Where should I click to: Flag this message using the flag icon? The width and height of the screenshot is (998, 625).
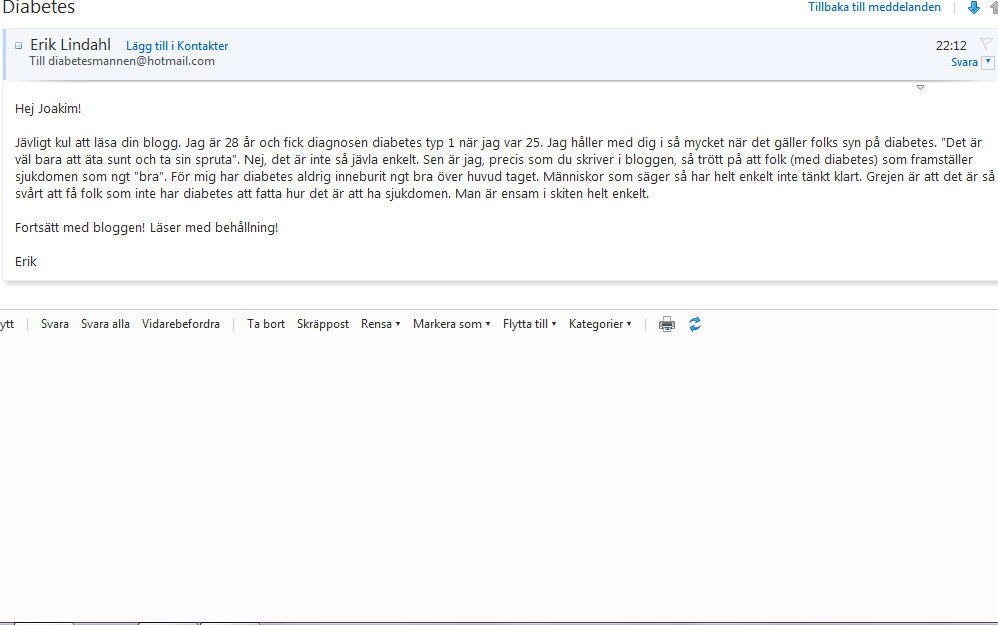(x=986, y=44)
